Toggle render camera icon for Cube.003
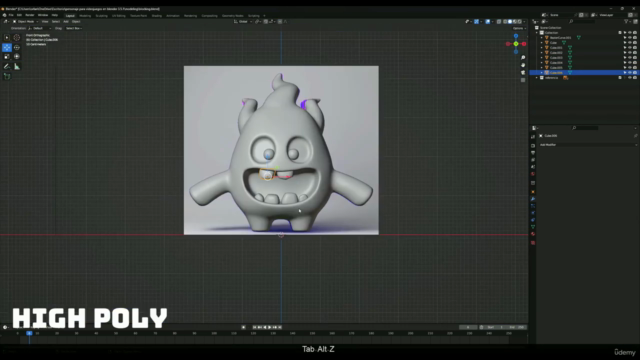This screenshot has width=640, height=360. [x=635, y=58]
